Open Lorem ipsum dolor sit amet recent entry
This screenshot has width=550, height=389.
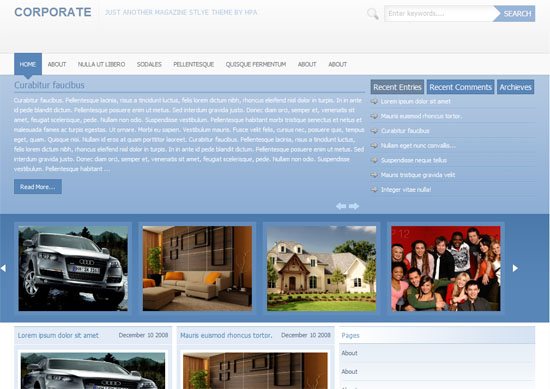416,101
